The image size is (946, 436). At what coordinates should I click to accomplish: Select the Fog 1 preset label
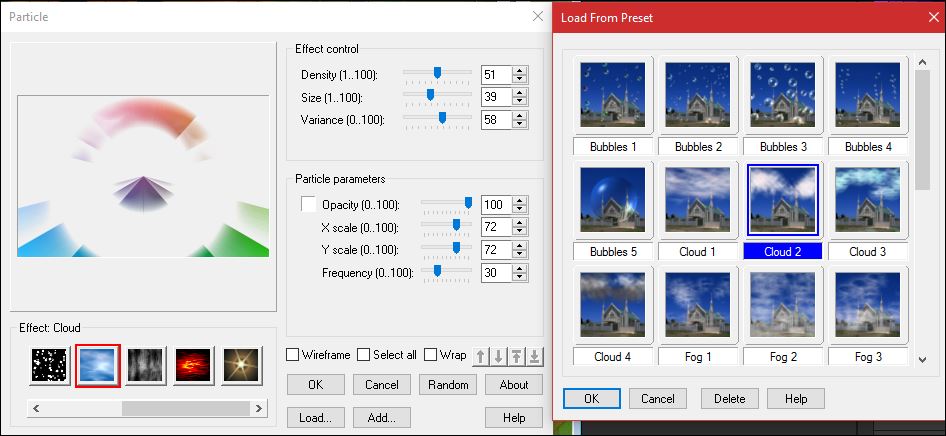click(698, 357)
